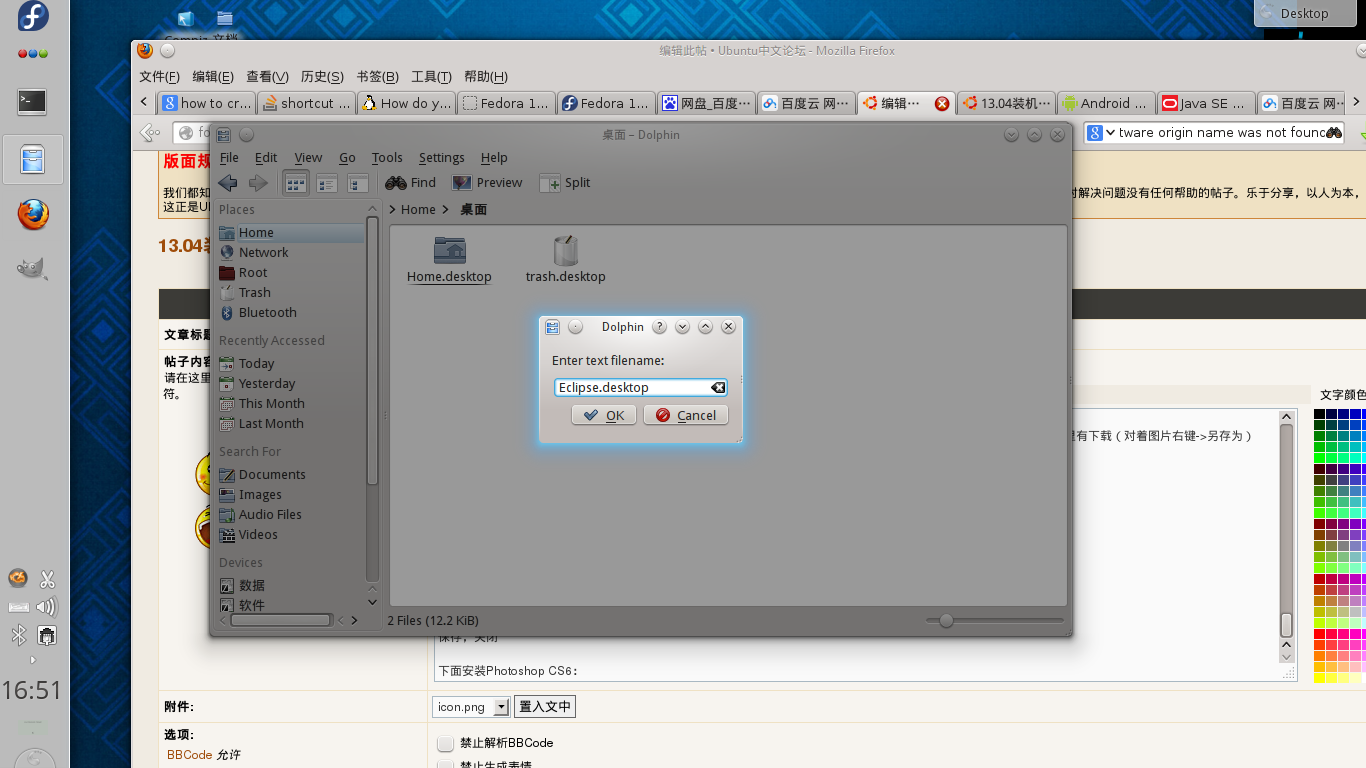Close the active 编辑 Firefox tab
The height and width of the screenshot is (768, 1366).
pos(941,103)
